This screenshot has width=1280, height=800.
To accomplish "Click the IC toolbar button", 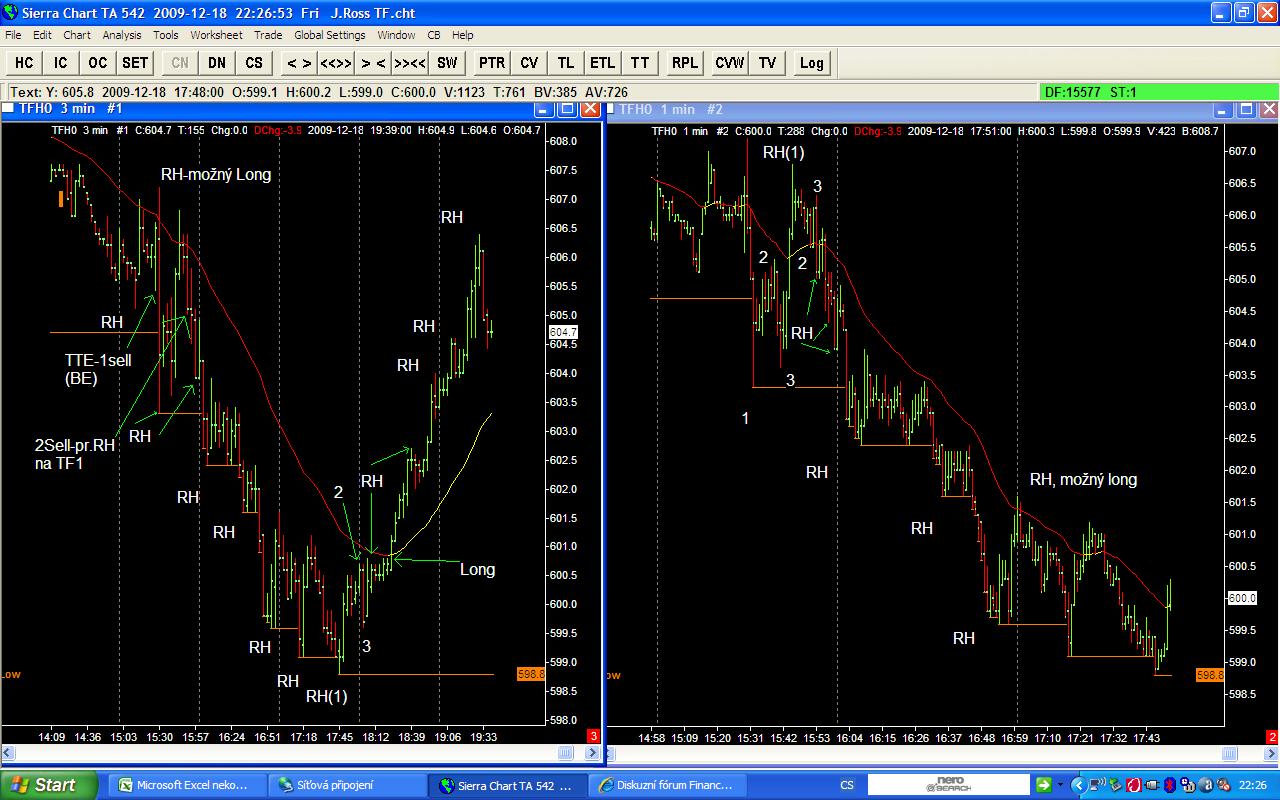I will (x=61, y=63).
